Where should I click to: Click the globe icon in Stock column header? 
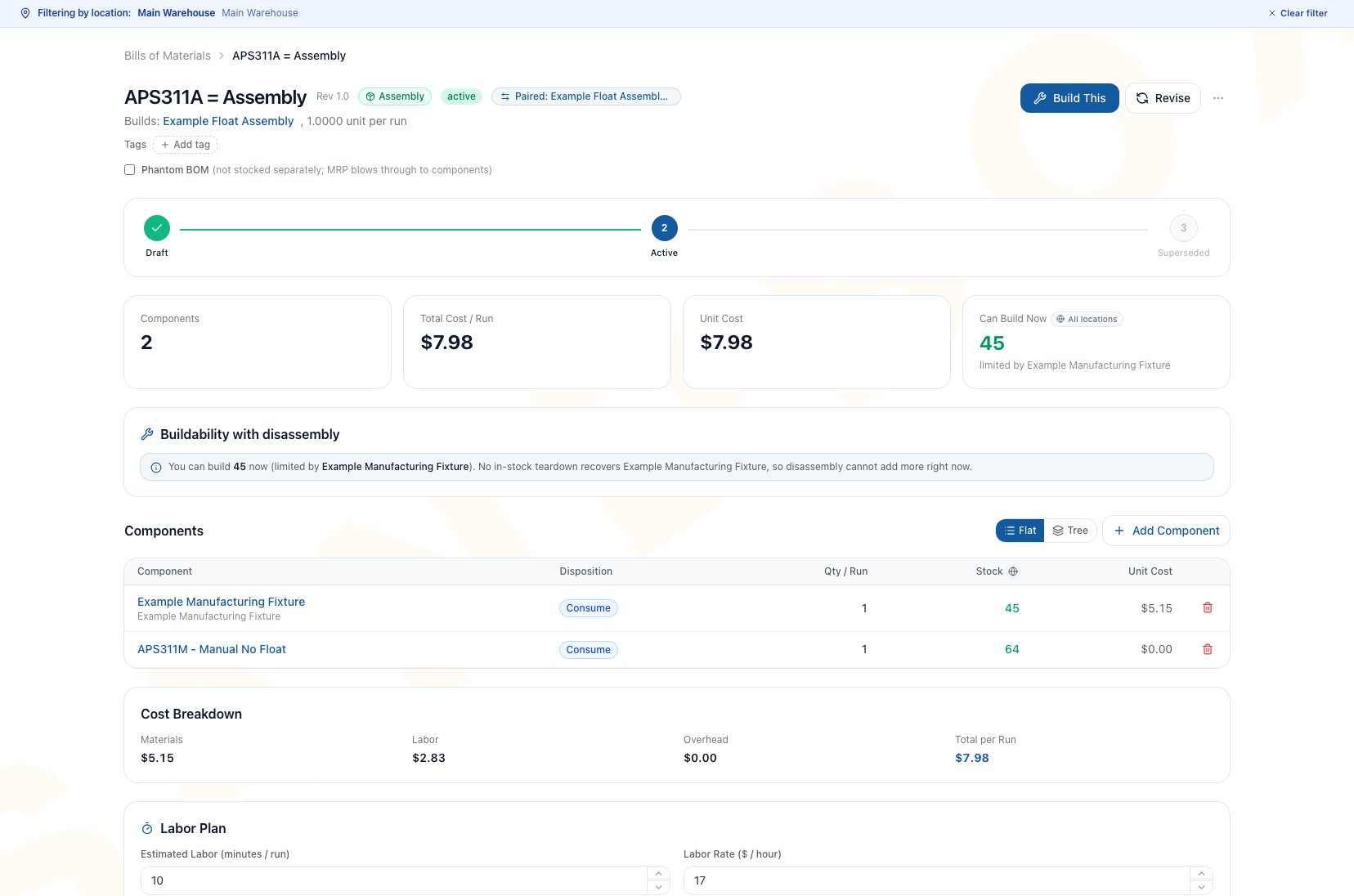[1013, 571]
